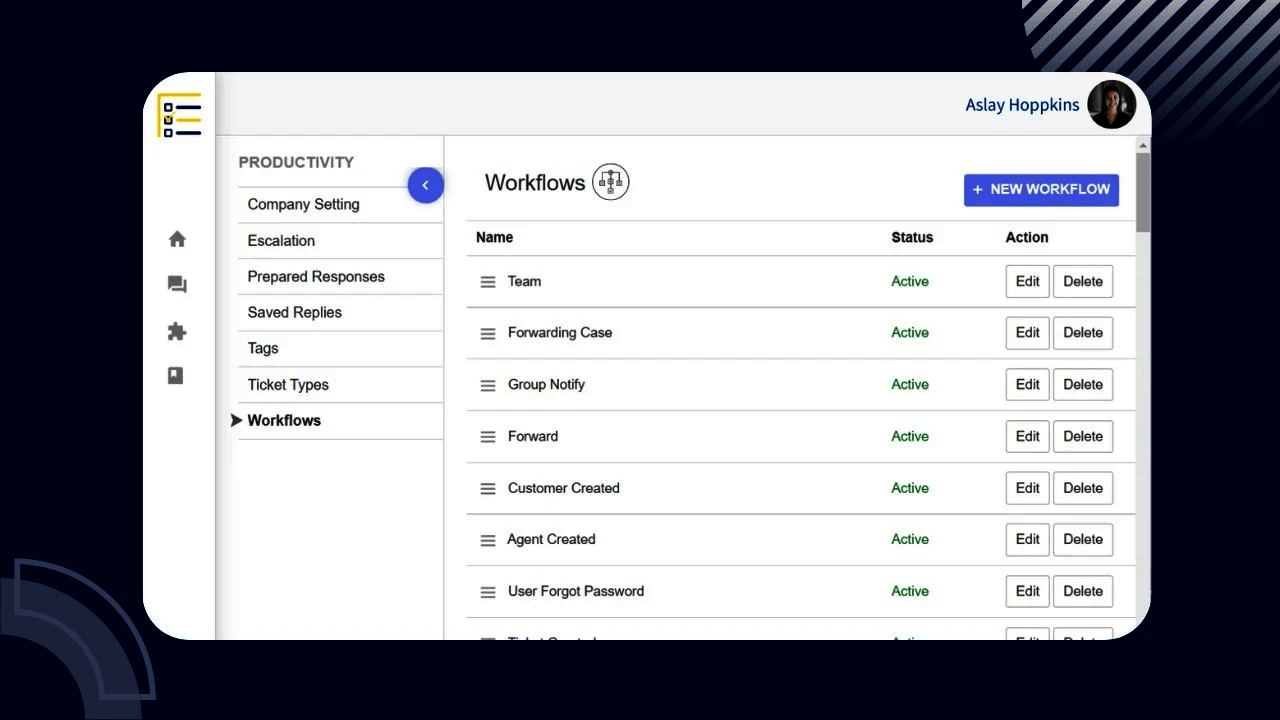
Task: Delete the Agent Created workflow
Action: [x=1083, y=539]
